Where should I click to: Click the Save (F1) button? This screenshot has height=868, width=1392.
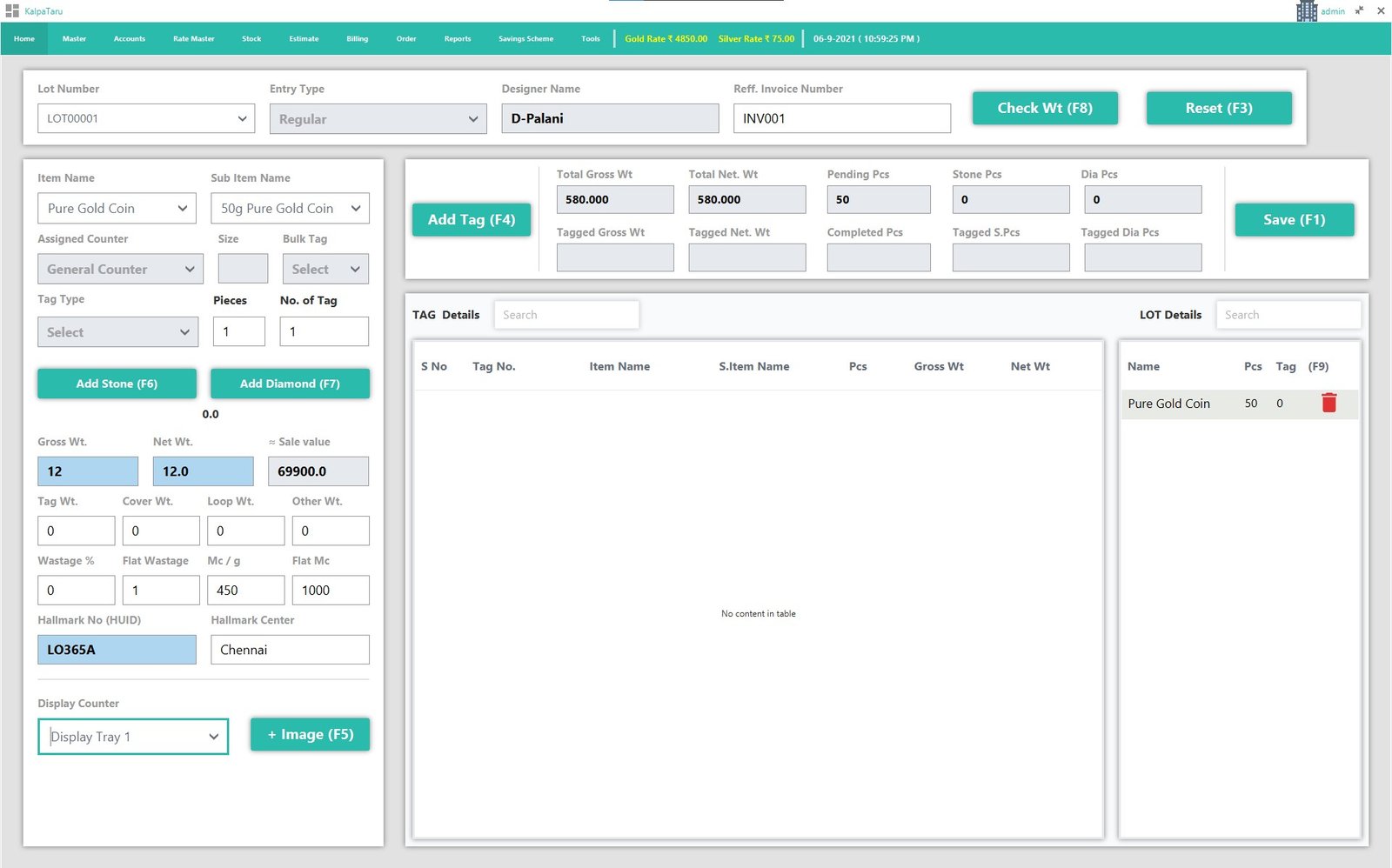coord(1295,219)
